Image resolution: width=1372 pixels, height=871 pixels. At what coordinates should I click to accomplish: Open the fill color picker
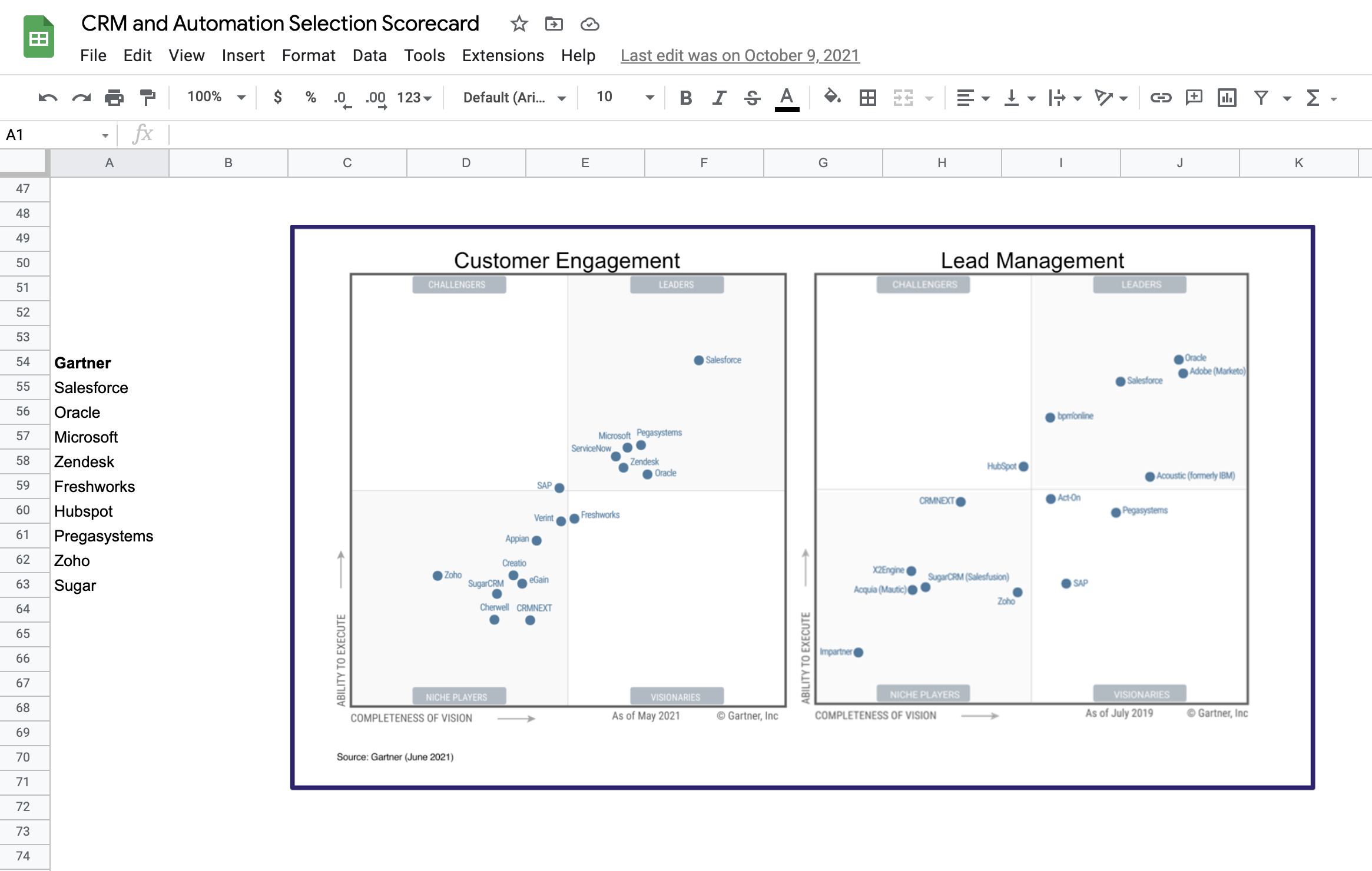[832, 97]
